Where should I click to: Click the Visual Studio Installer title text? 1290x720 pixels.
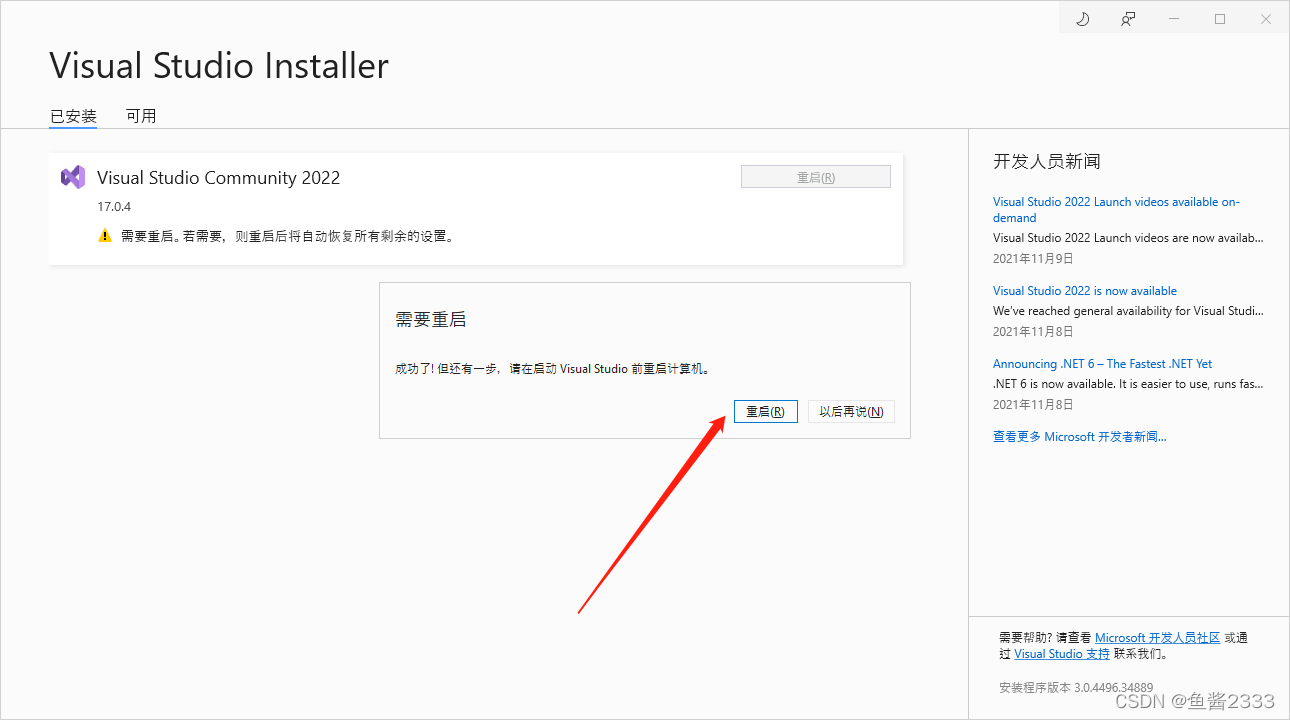click(x=219, y=66)
